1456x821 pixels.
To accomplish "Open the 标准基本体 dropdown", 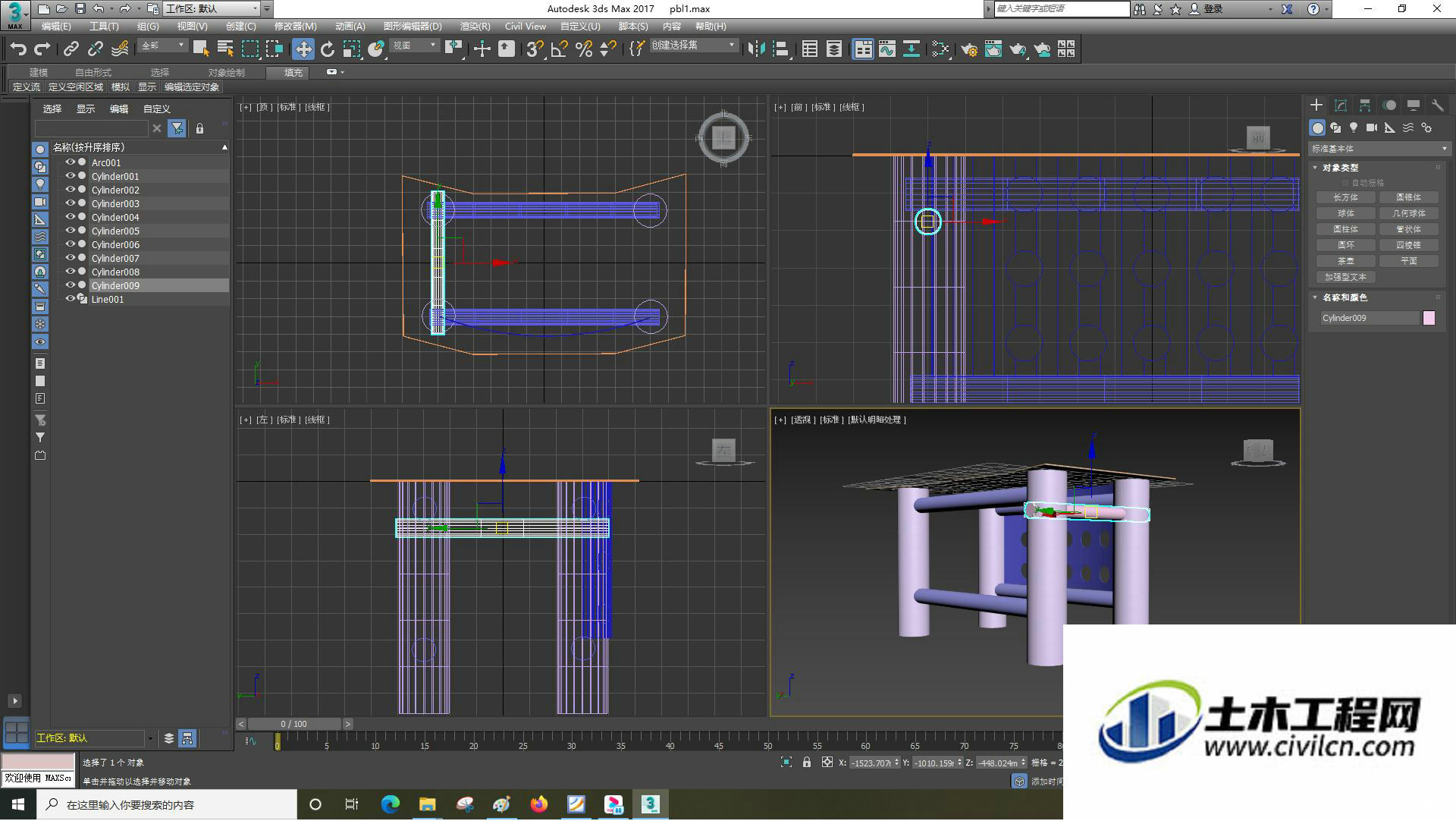I will click(x=1379, y=149).
